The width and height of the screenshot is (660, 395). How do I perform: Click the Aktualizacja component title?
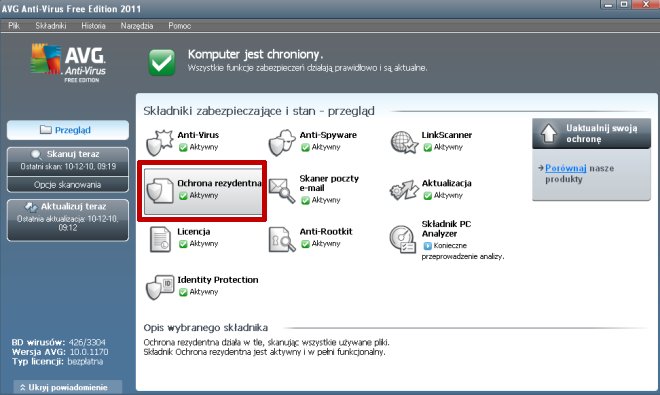coord(446,183)
